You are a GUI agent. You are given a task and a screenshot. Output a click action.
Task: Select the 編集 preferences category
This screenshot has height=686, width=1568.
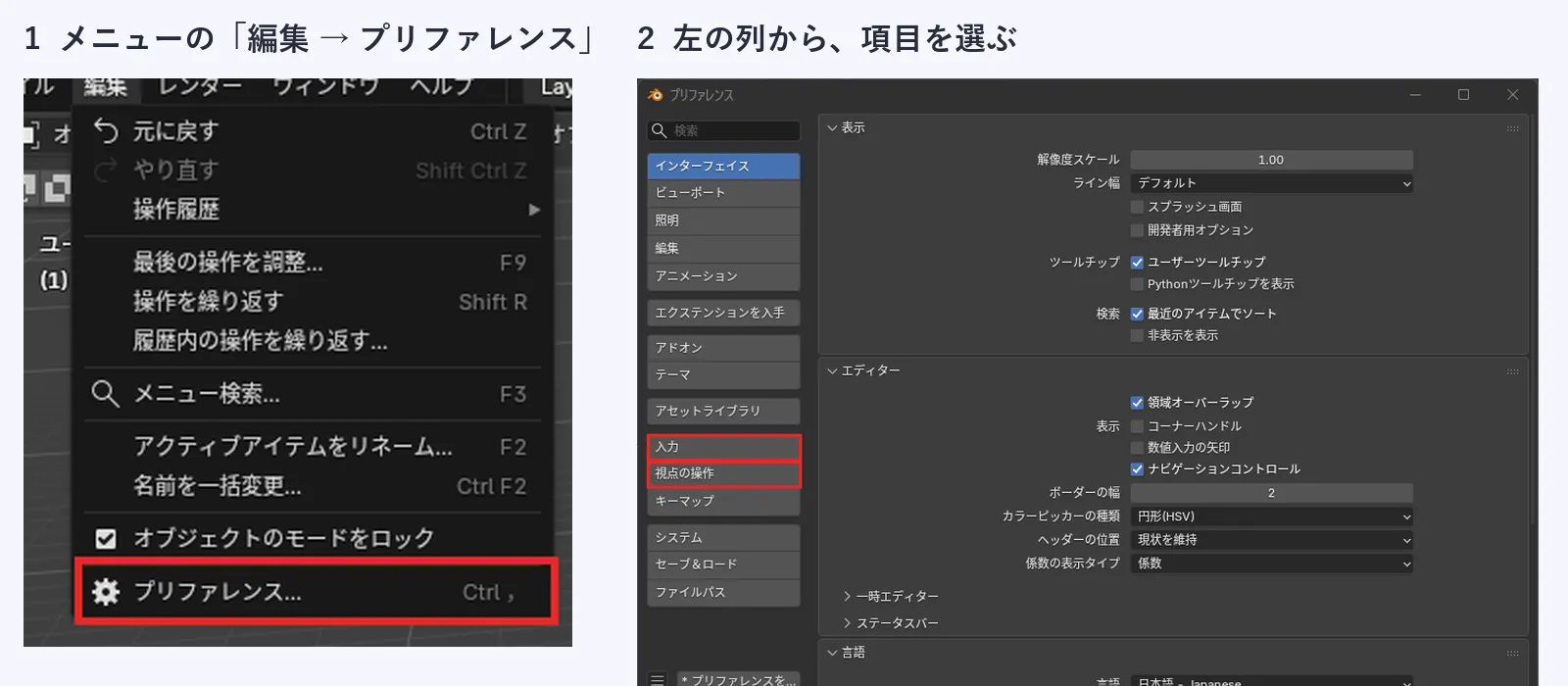tap(723, 249)
